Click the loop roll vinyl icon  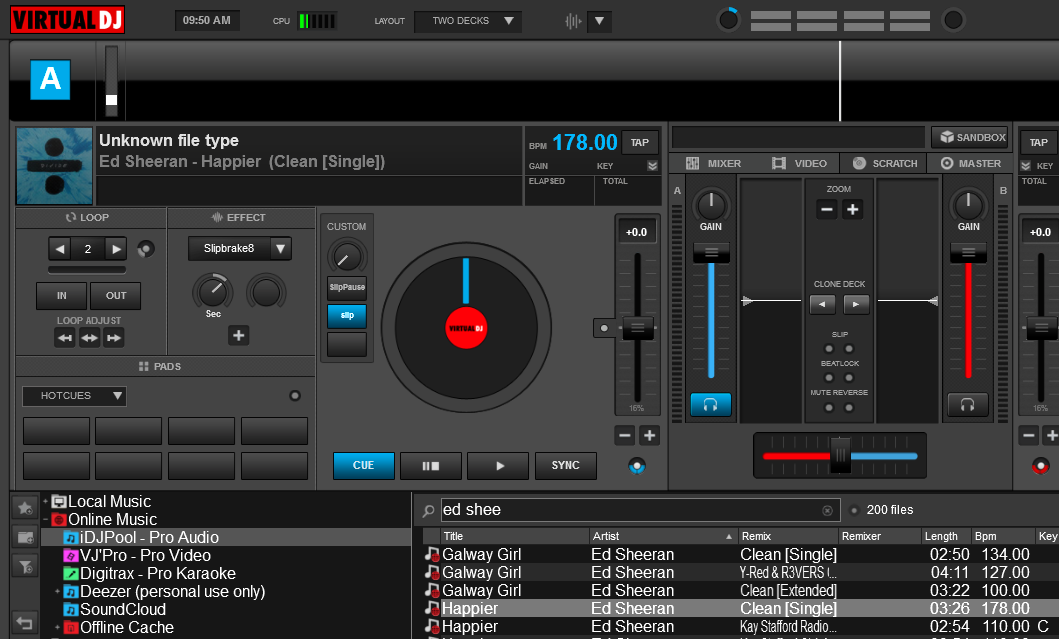coord(145,249)
